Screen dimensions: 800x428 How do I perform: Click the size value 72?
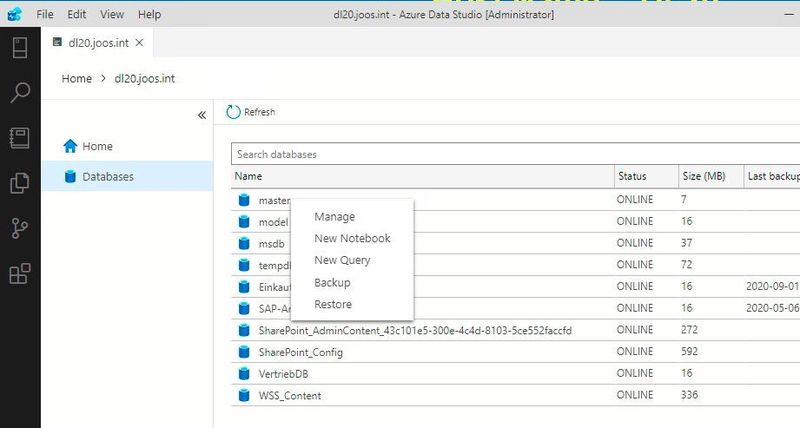(686, 265)
